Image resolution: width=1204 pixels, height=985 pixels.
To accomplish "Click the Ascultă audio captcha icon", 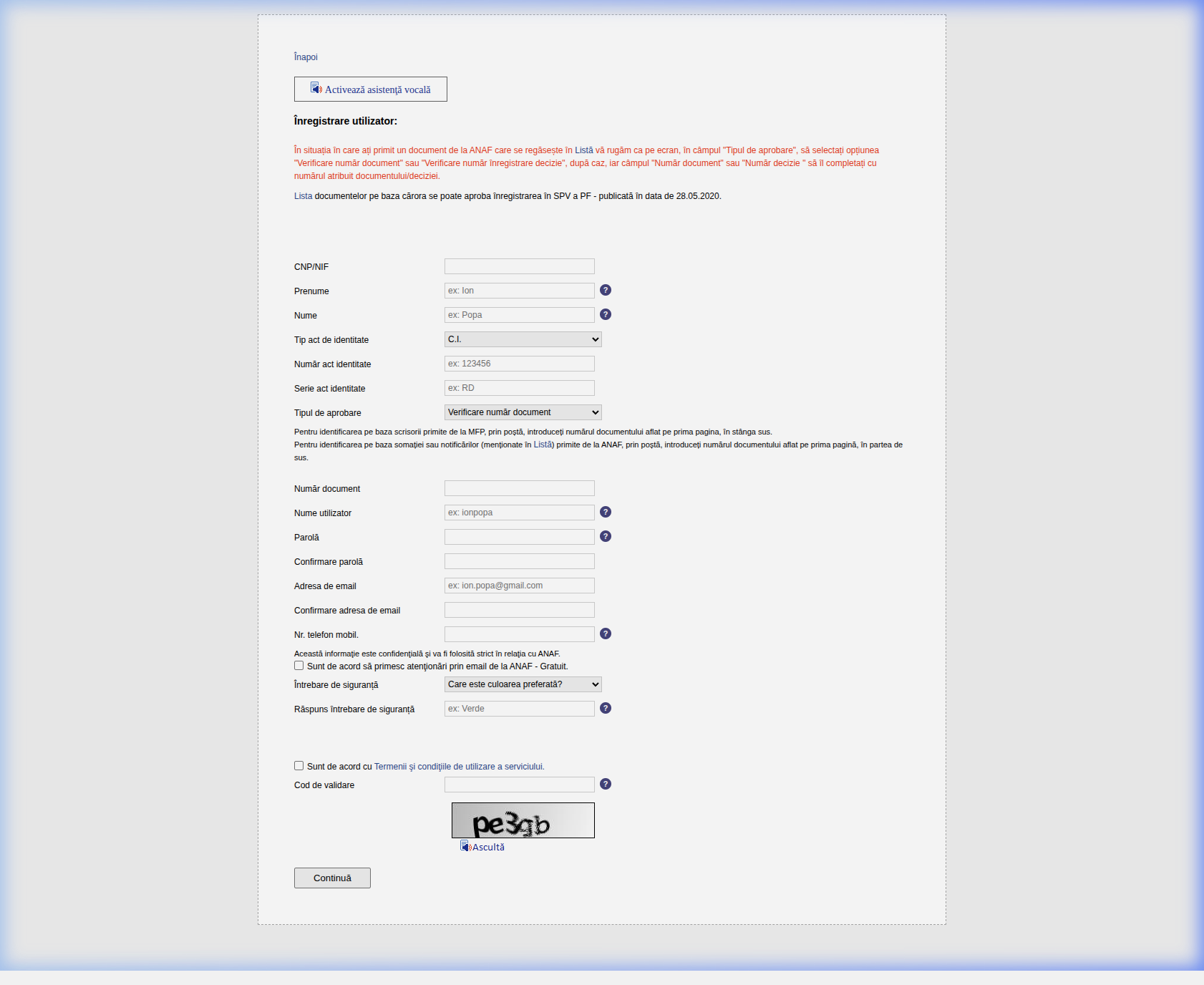I will [x=465, y=847].
